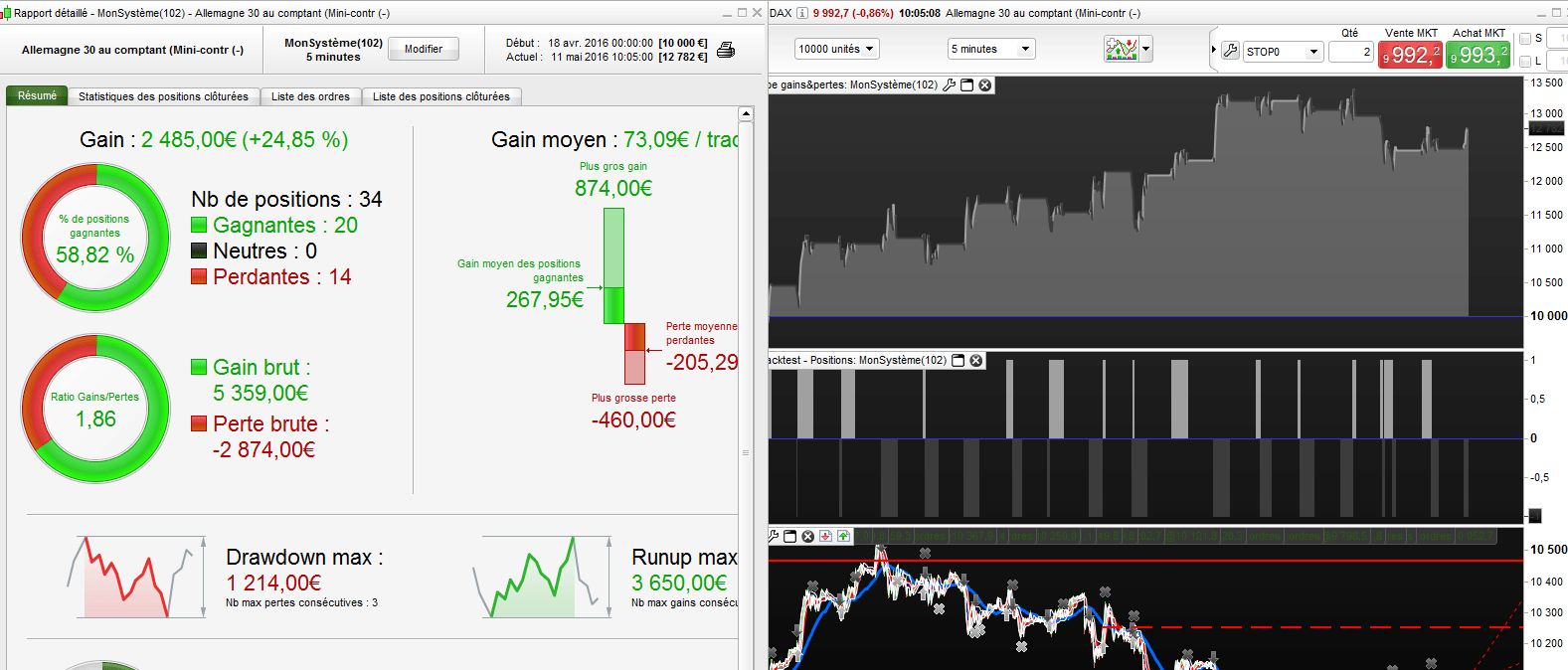Expand order panel with small arrow left of wrench
This screenshot has height=670, width=1568.
[x=1214, y=50]
